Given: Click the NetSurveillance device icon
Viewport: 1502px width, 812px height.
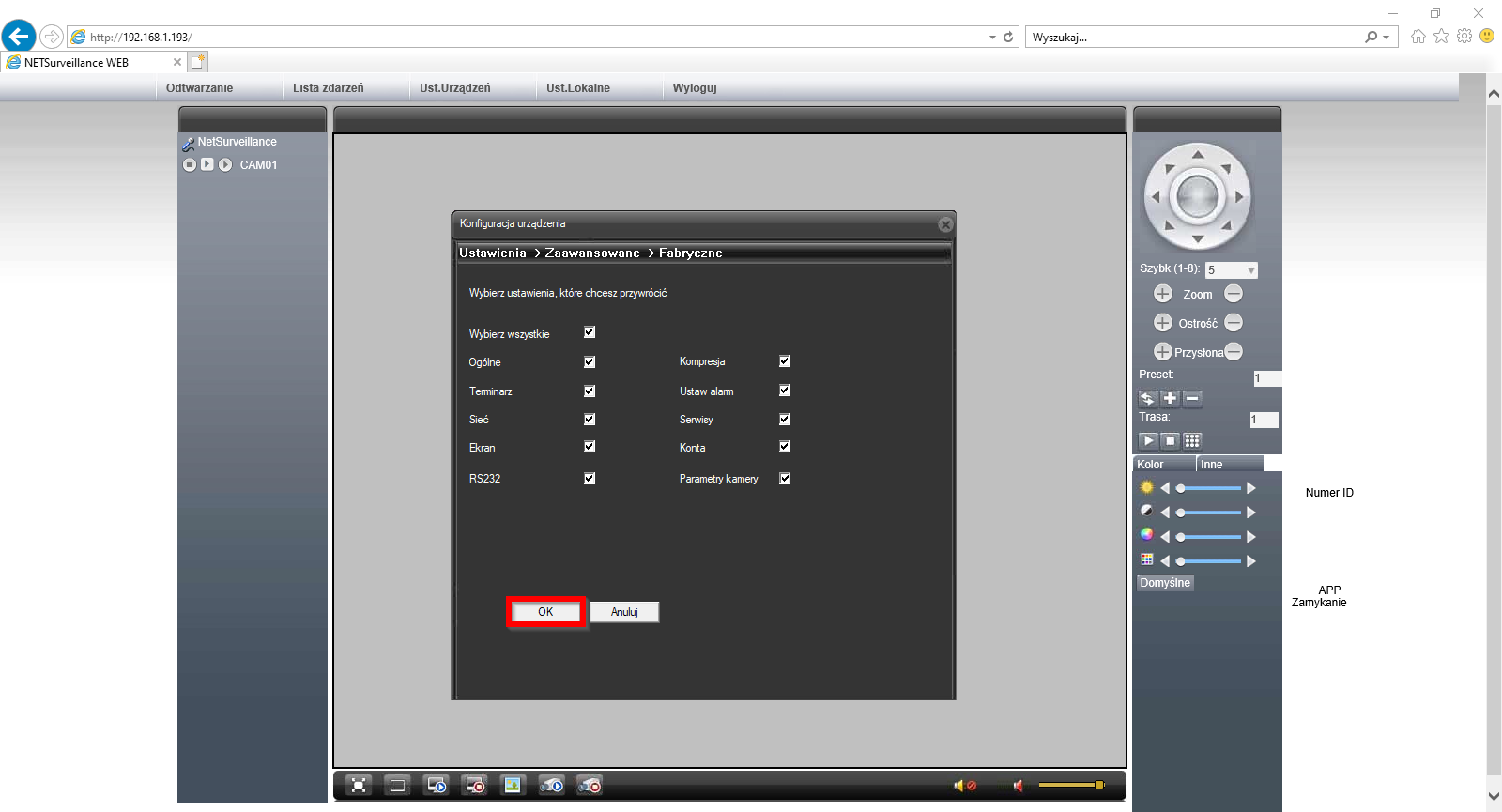Looking at the screenshot, I should pyautogui.click(x=188, y=144).
